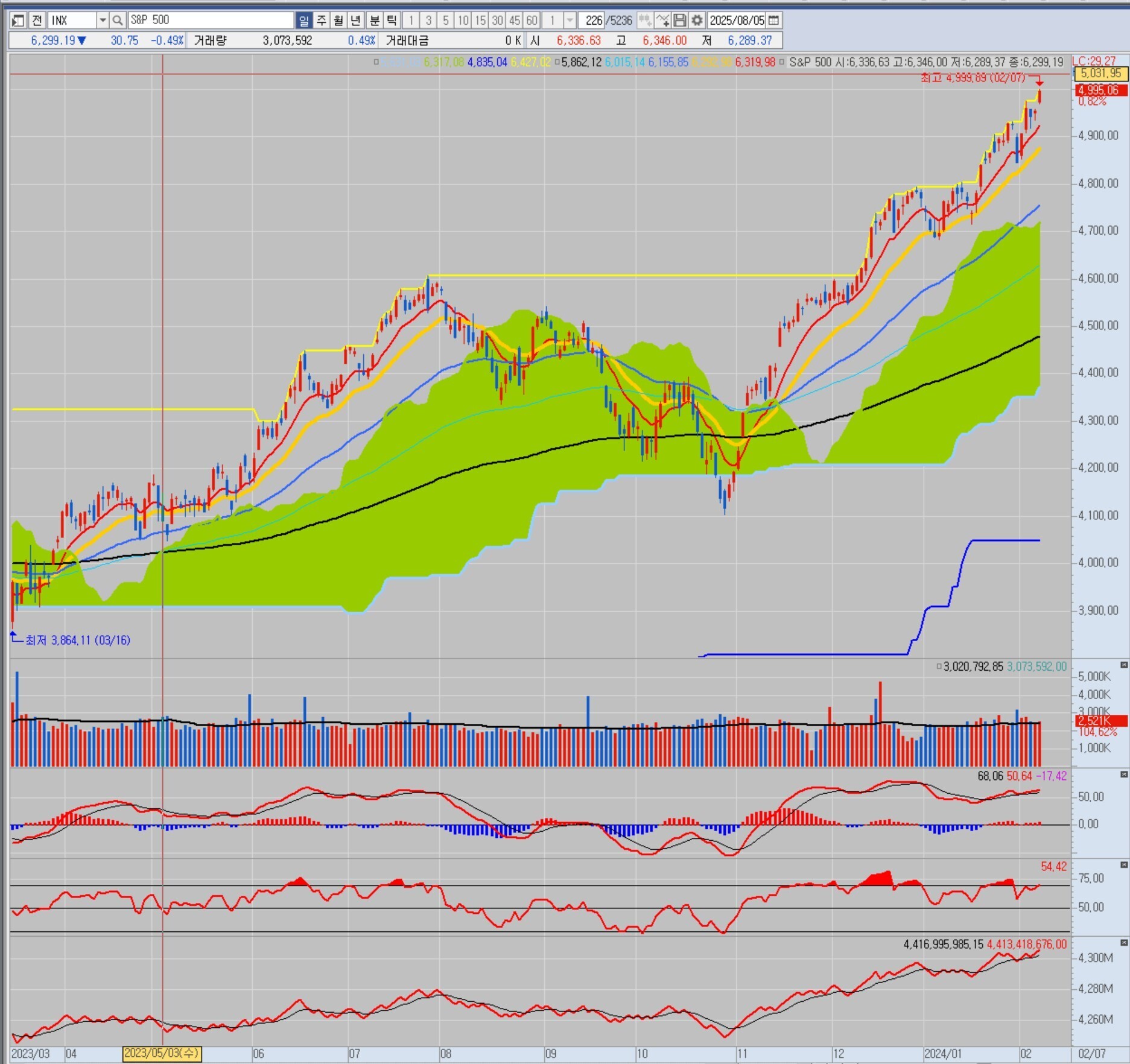The image size is (1130, 1064).
Task: Close the volume indicator panel
Action: [1124, 665]
